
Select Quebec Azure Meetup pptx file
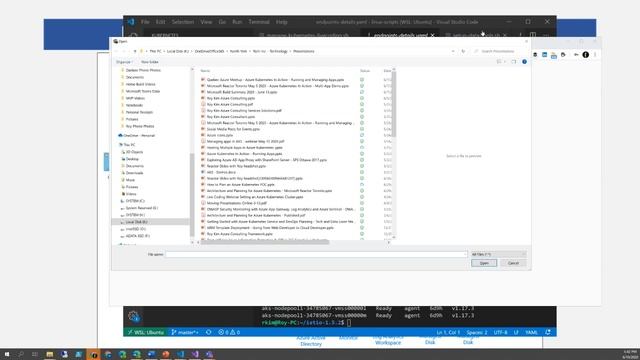(x=275, y=80)
